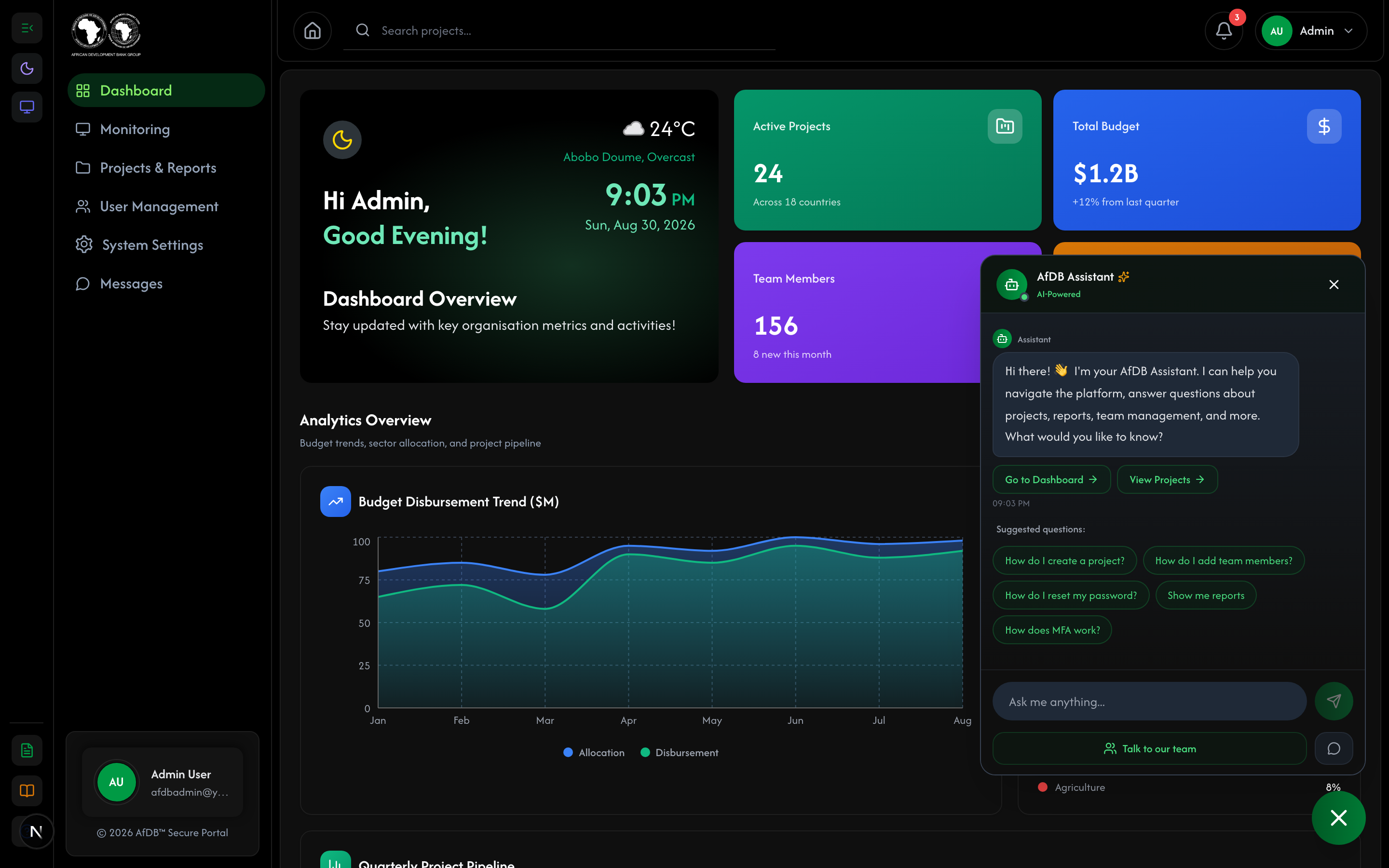Select 'Show me reports' suggestion
Viewport: 1389px width, 868px height.
pyautogui.click(x=1205, y=596)
